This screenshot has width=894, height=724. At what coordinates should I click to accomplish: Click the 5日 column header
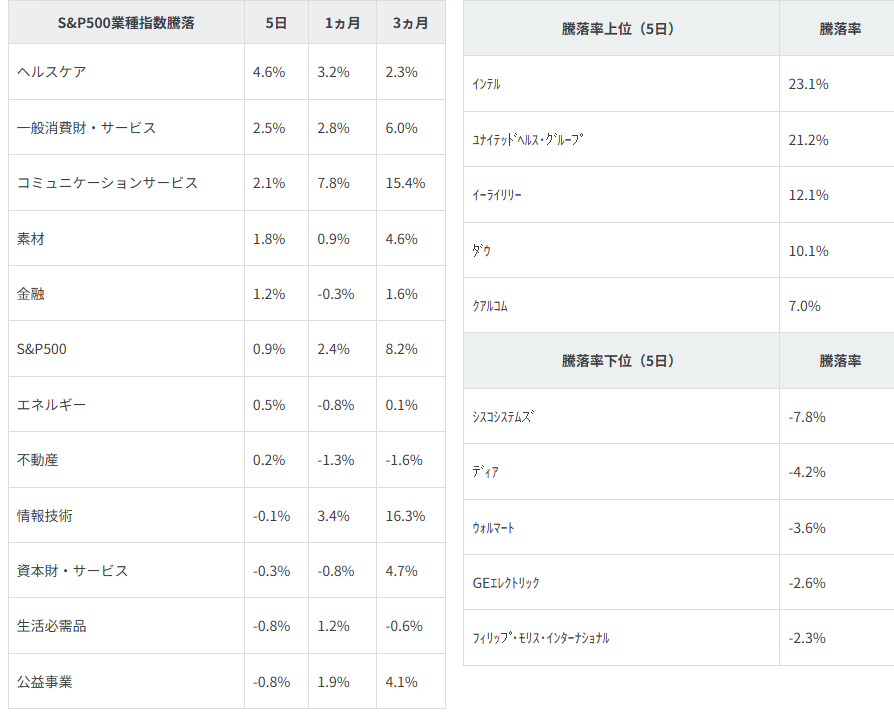276,23
